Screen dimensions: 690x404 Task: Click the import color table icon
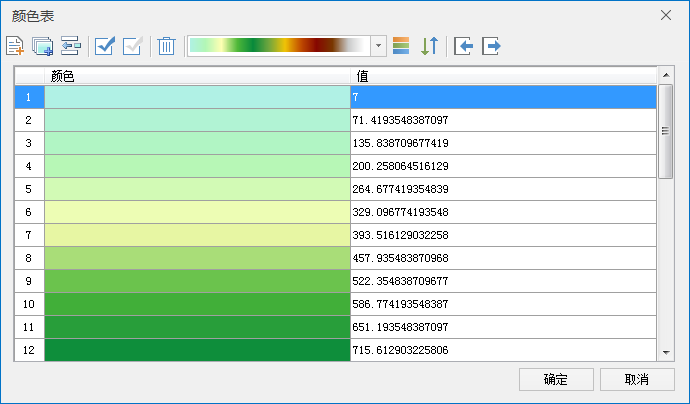tap(463, 46)
